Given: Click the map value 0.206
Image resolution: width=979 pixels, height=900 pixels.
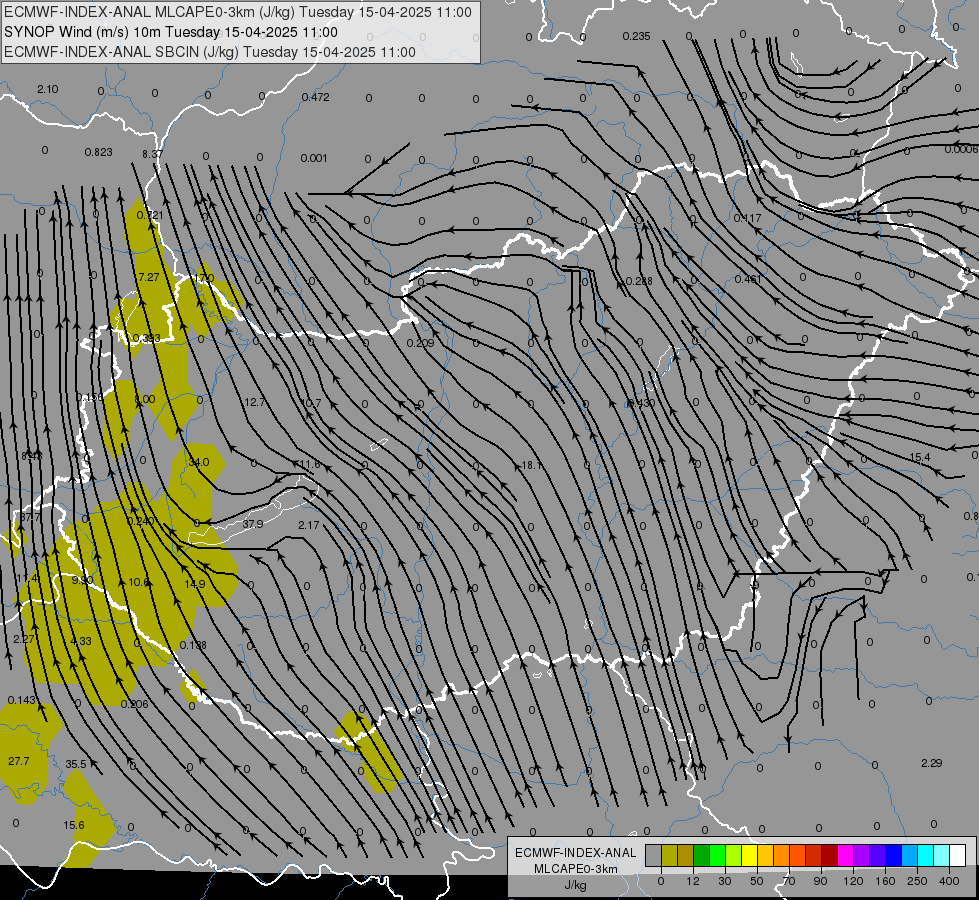Looking at the screenshot, I should [x=134, y=704].
